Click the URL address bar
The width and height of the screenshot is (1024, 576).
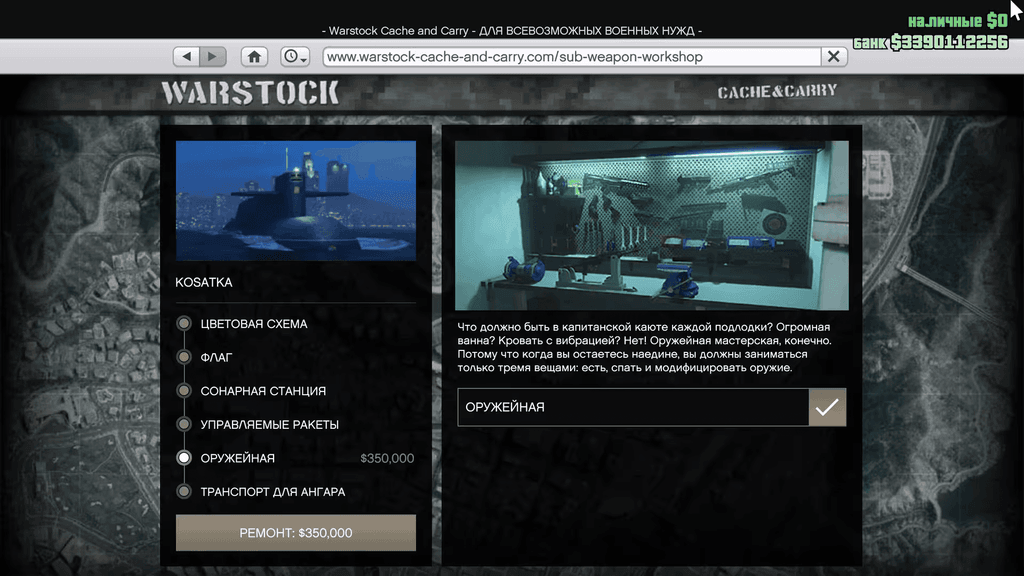[x=572, y=57]
